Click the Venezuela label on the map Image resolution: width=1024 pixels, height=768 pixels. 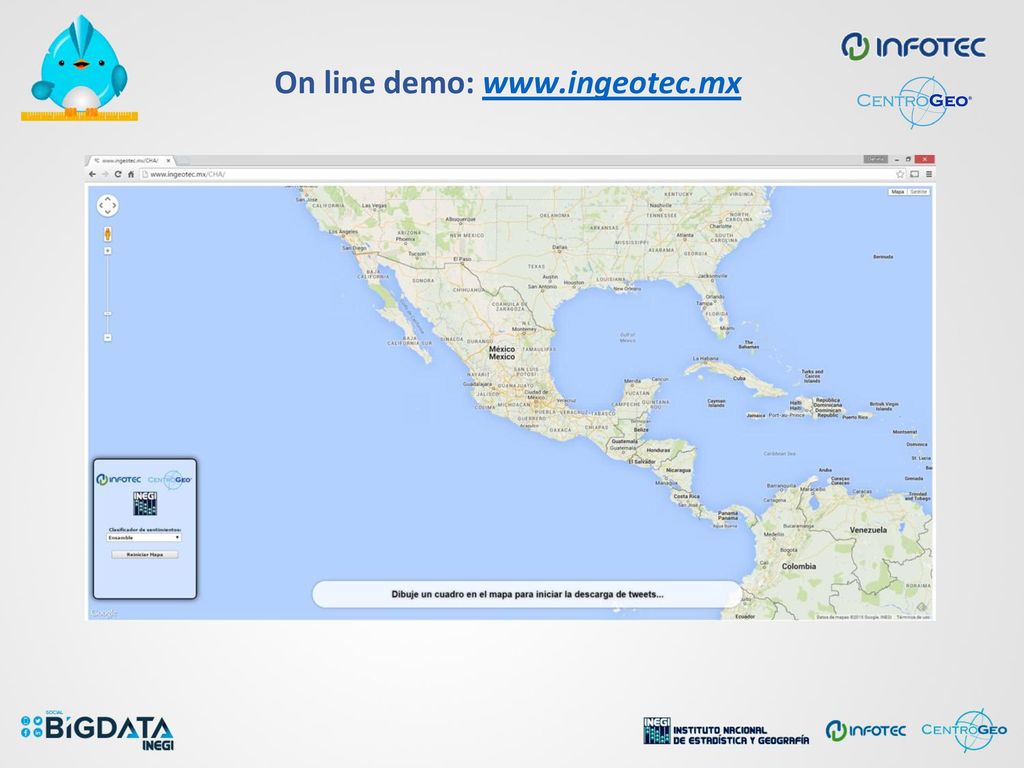click(x=868, y=530)
